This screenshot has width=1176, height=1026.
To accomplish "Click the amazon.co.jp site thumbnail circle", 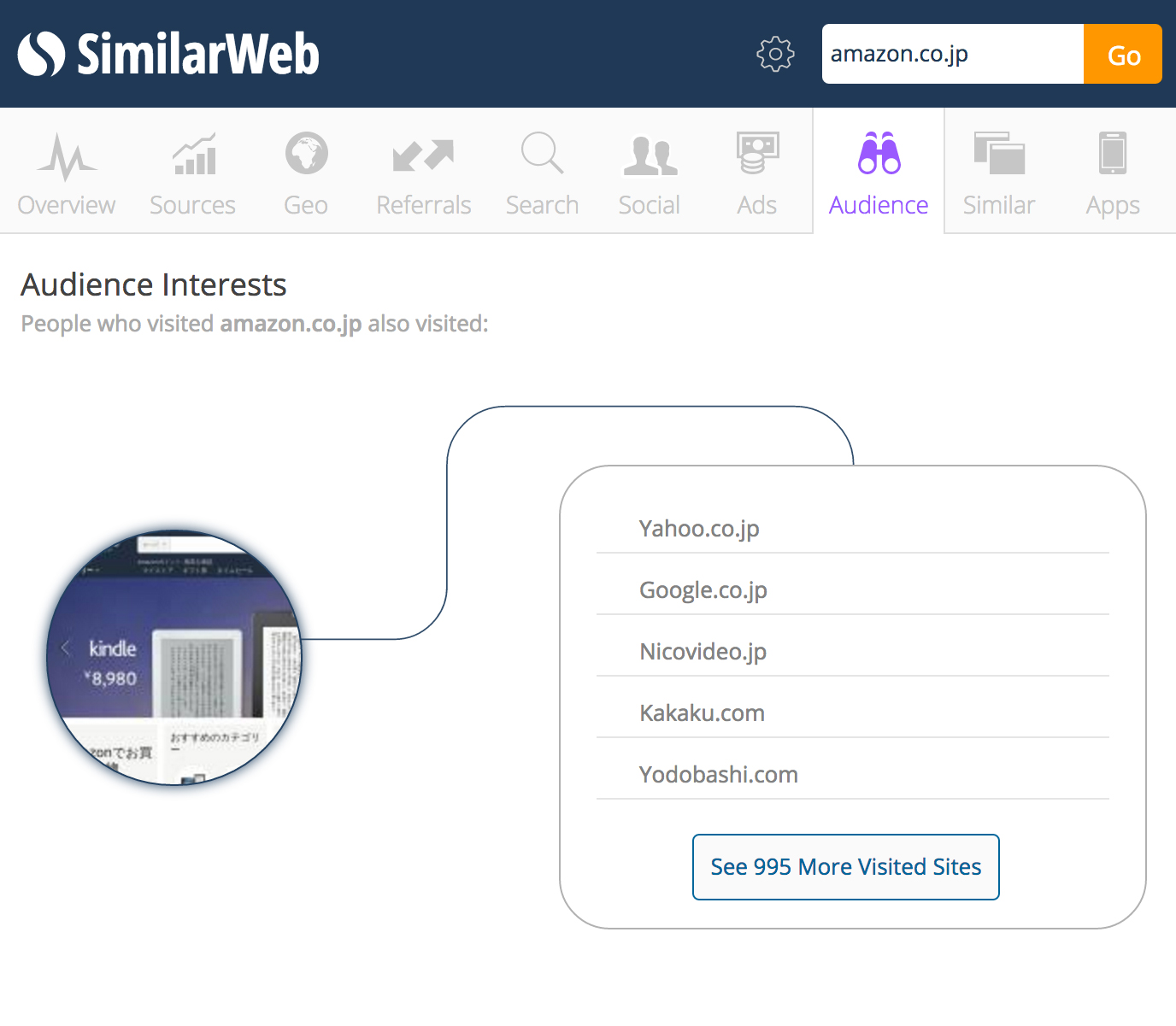I will (x=174, y=657).
